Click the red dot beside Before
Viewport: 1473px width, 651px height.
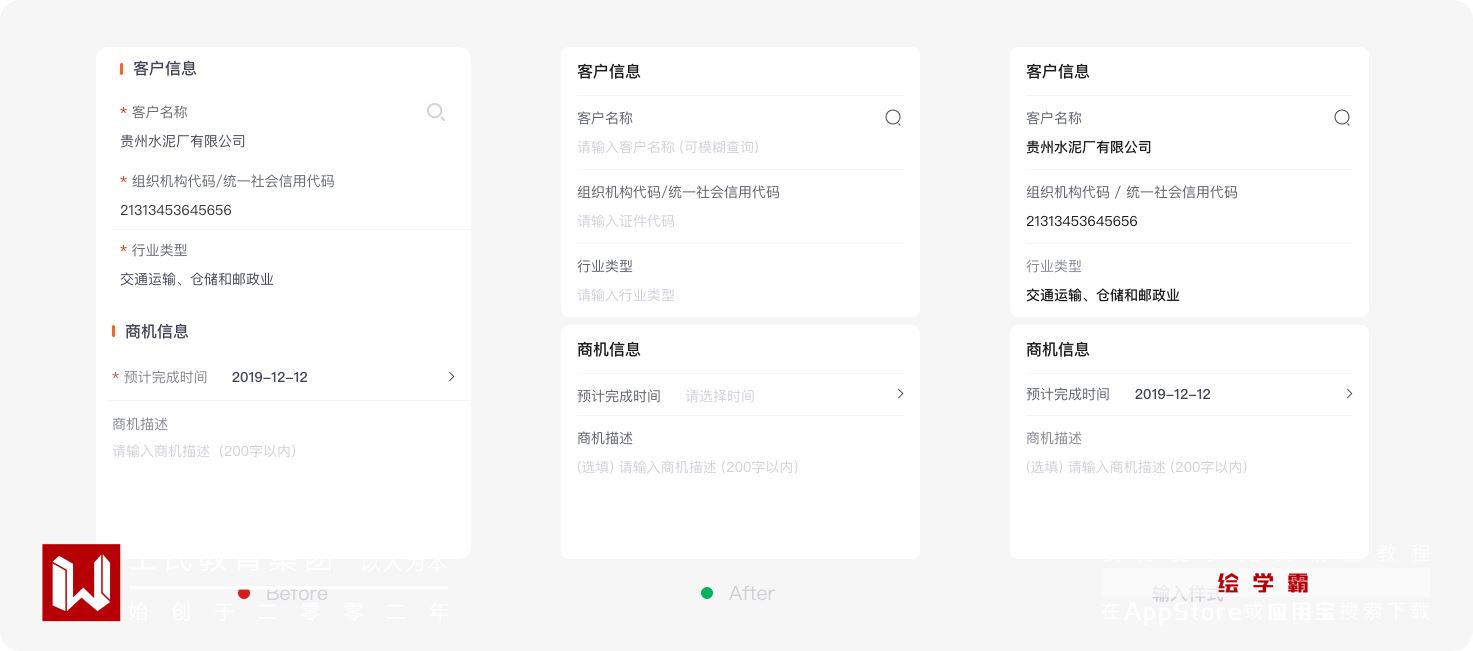click(x=244, y=593)
